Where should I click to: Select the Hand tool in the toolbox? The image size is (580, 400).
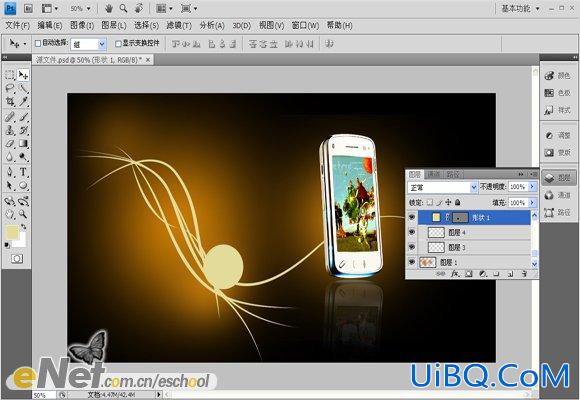(x=10, y=214)
